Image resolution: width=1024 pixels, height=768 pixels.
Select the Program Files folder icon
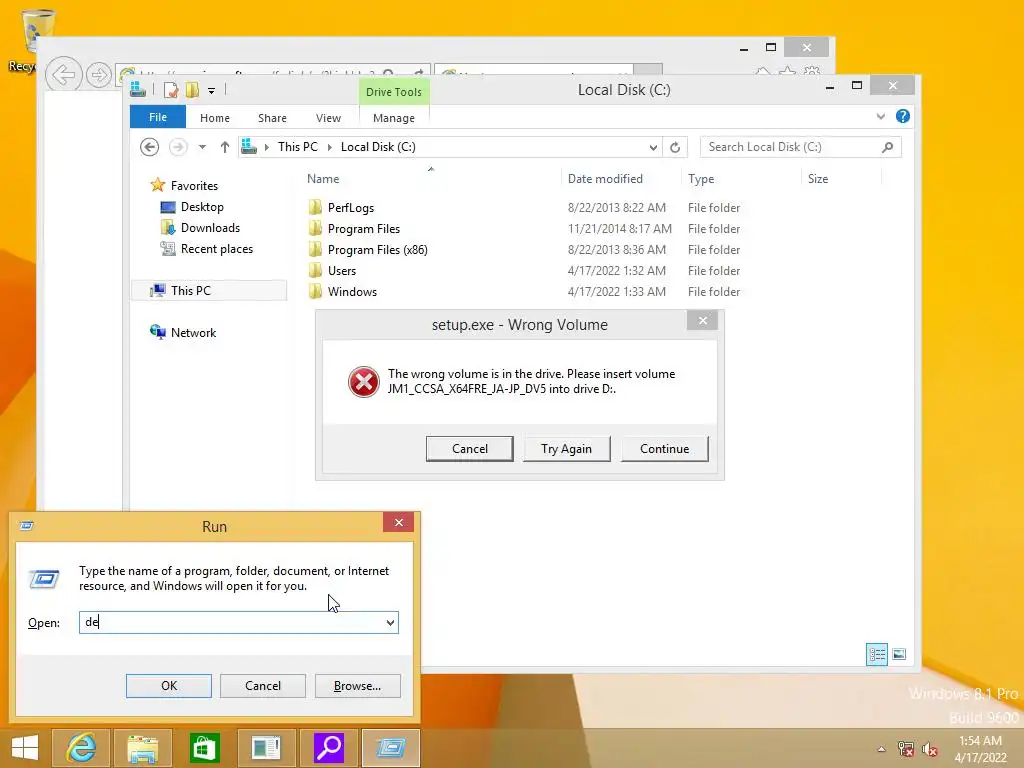pos(315,229)
